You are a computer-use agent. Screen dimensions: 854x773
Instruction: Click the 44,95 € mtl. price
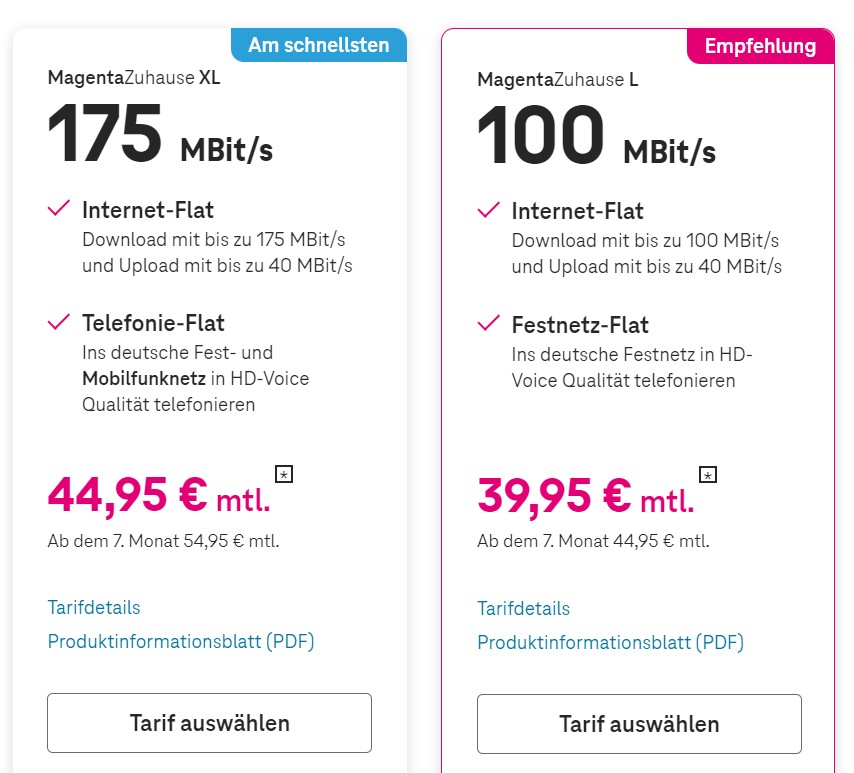click(159, 494)
